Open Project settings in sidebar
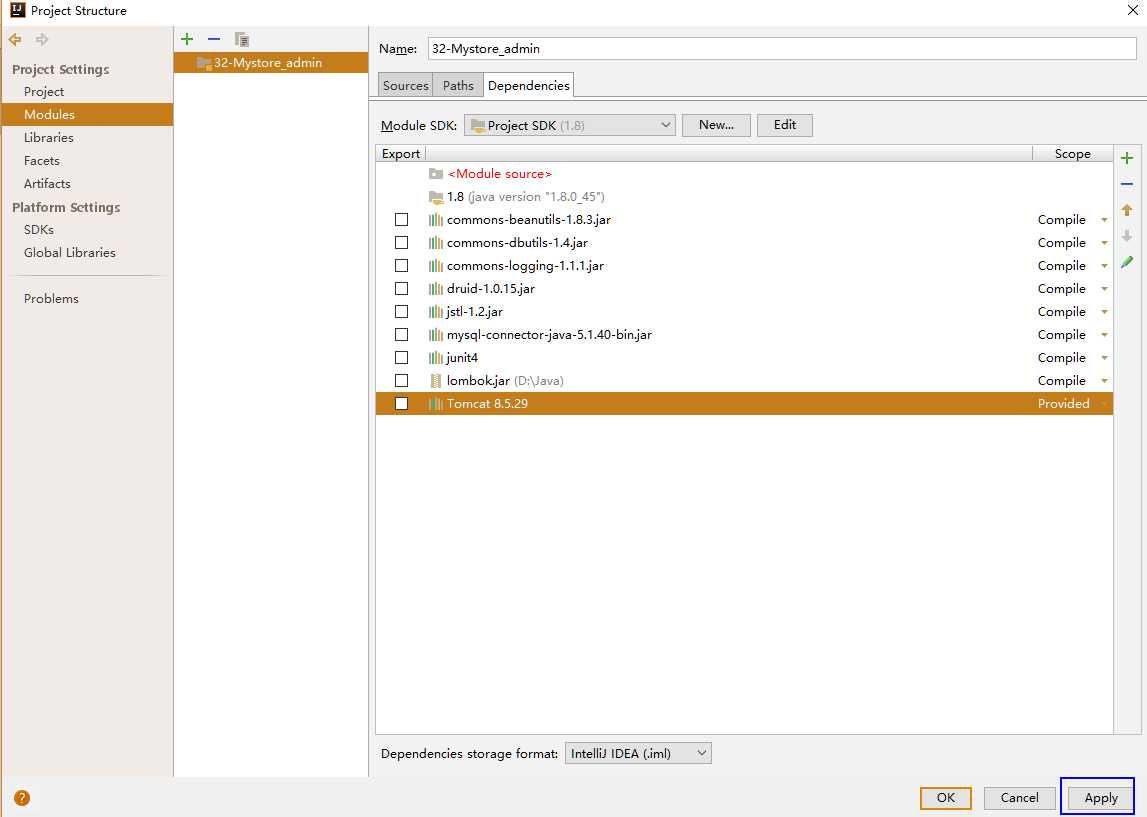 tap(44, 91)
